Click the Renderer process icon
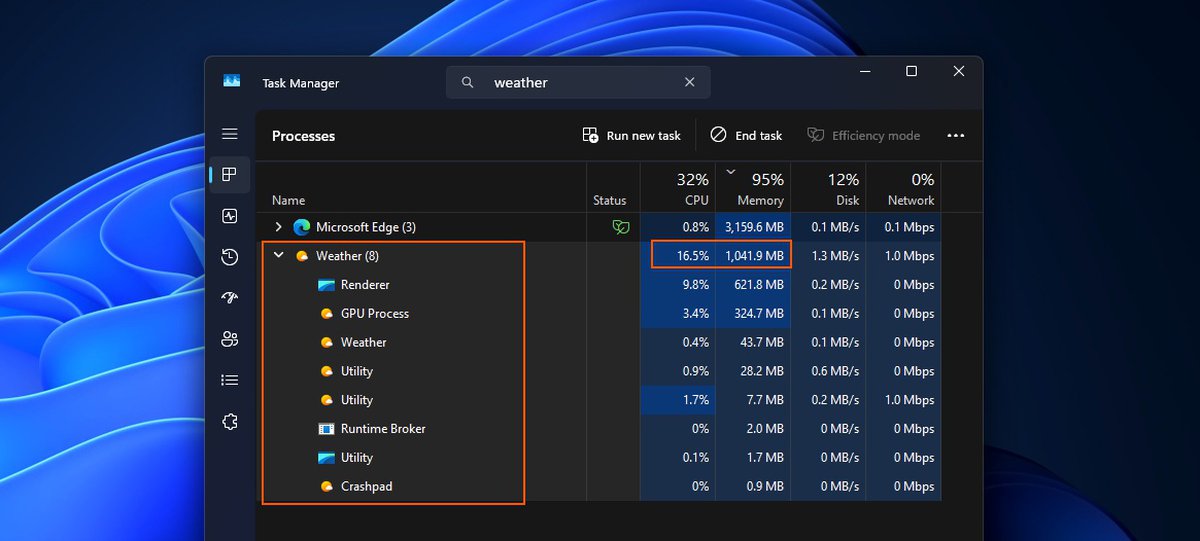Image resolution: width=1200 pixels, height=541 pixels. coord(326,285)
